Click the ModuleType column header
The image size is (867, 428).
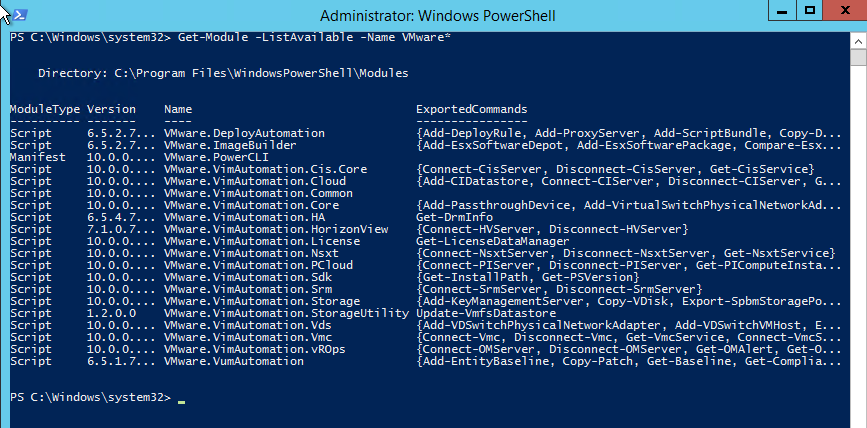(41, 108)
